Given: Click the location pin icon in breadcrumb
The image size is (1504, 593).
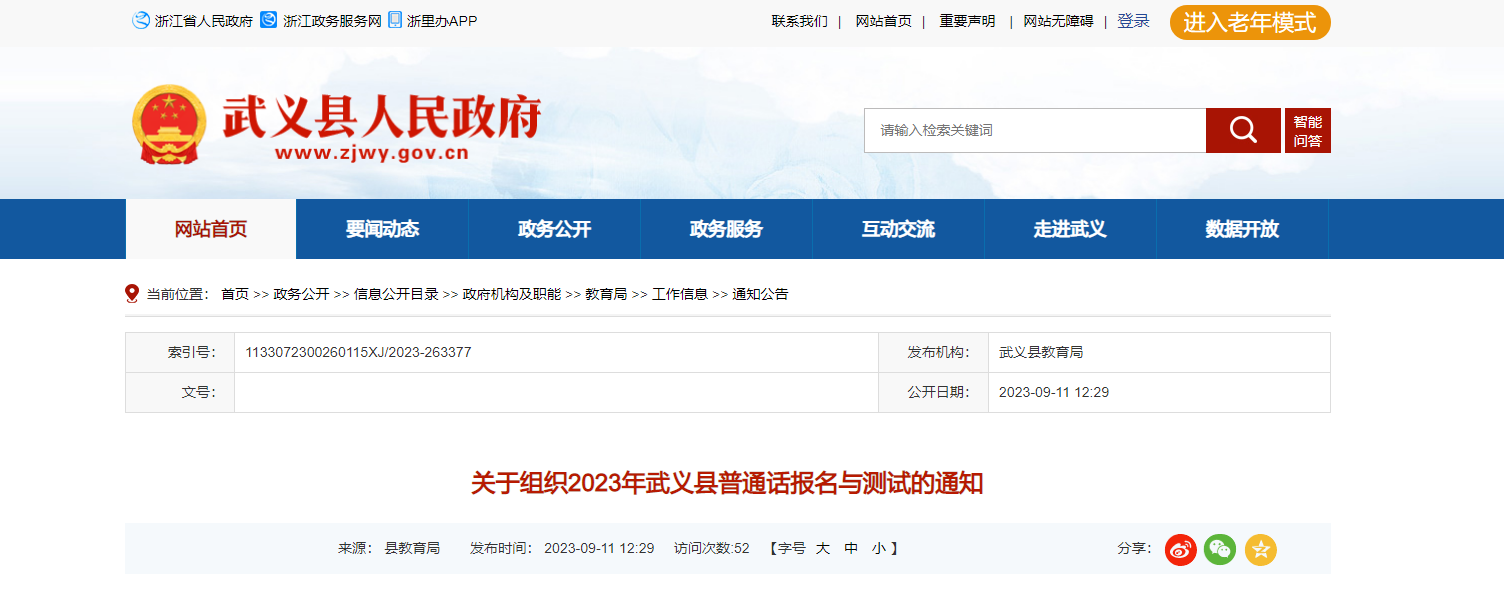Looking at the screenshot, I should (x=132, y=293).
